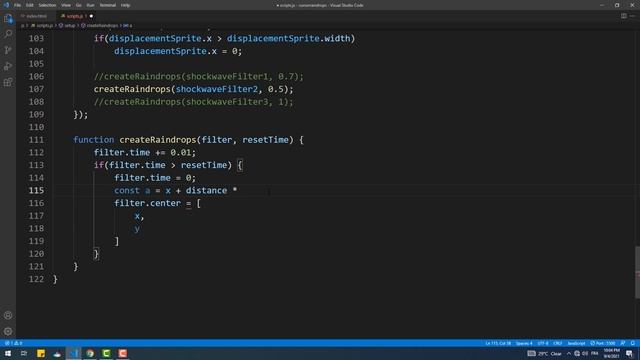The image size is (640, 360).
Task: Click the Visual Studio Code taskbar icon
Action: (74, 353)
